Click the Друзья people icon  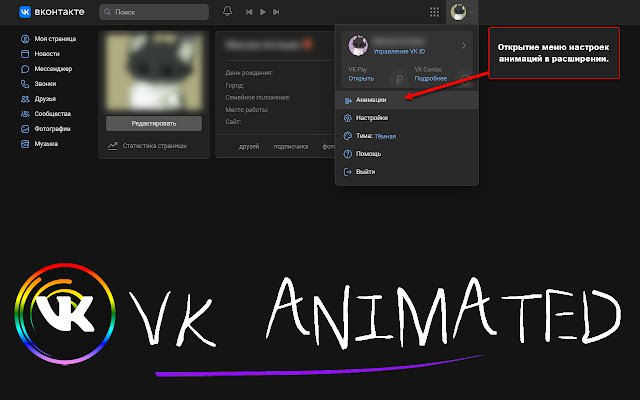tap(25, 99)
